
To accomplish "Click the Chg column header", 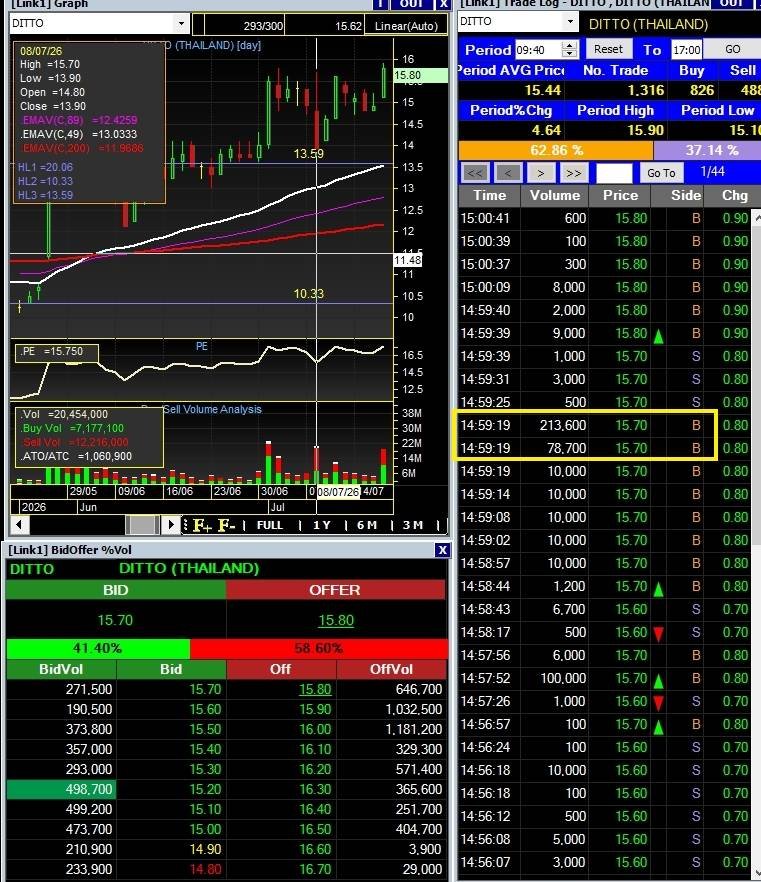I will 733,196.
